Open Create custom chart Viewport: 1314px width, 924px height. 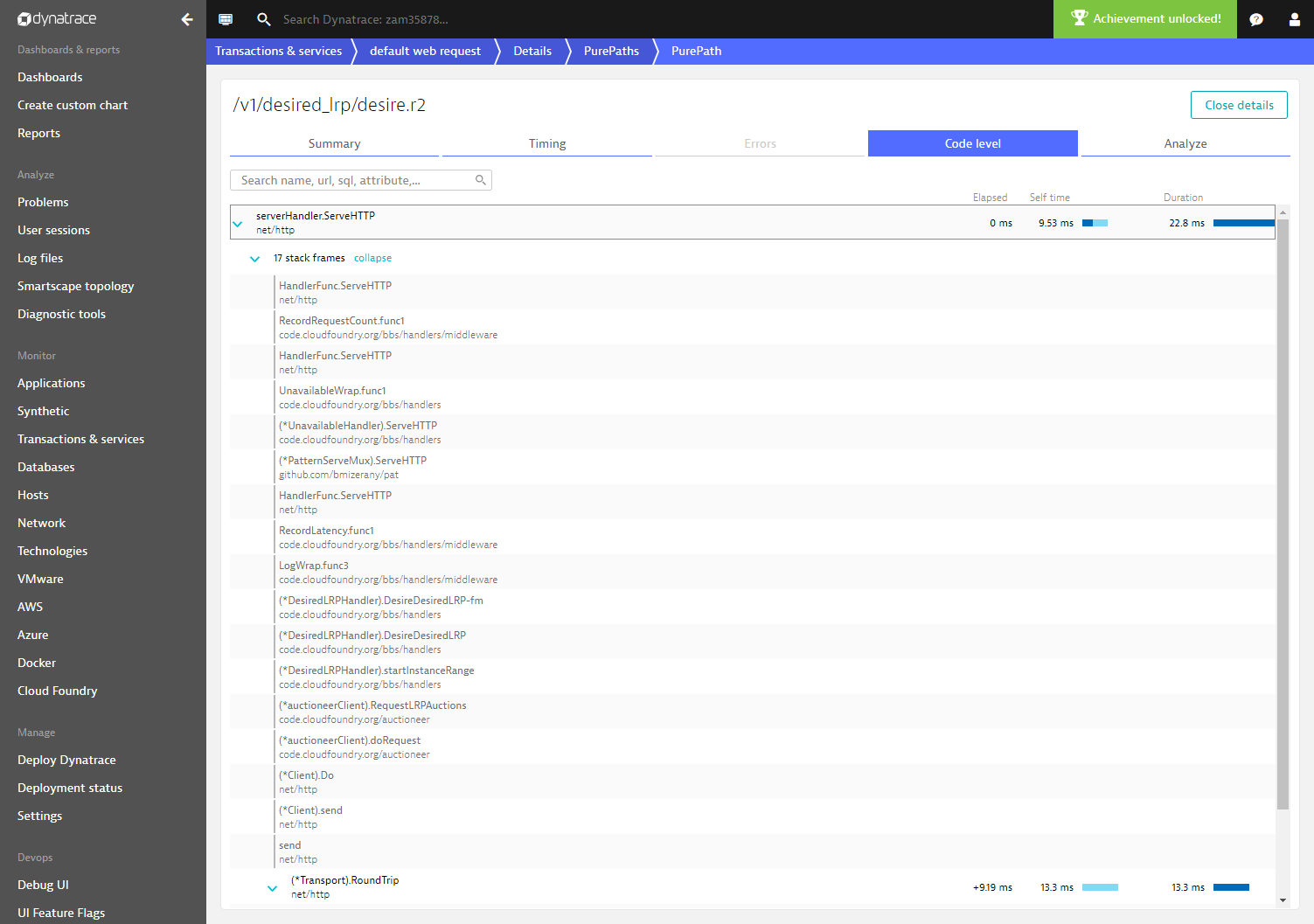coord(73,105)
